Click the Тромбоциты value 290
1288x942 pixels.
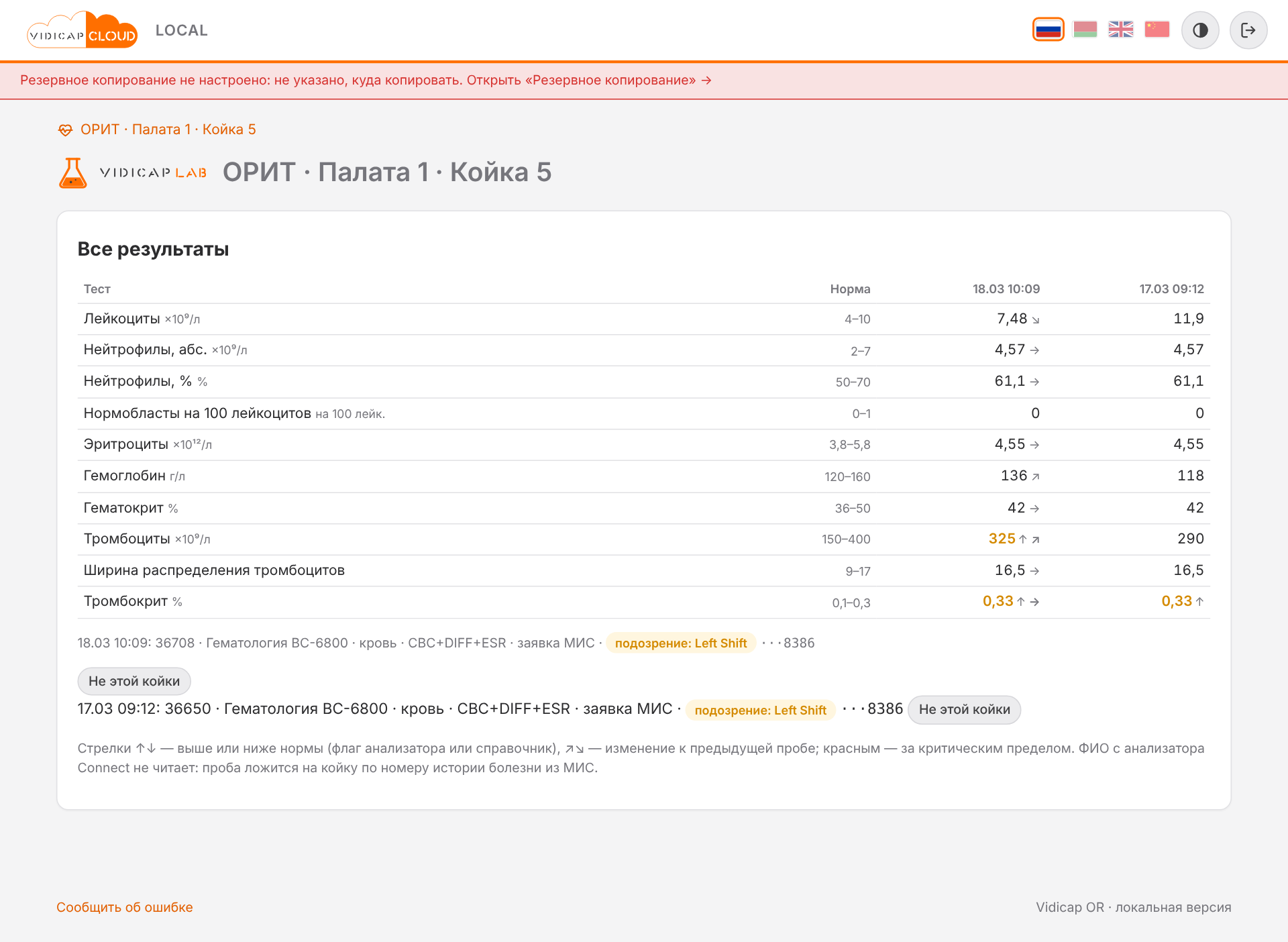click(x=1191, y=539)
